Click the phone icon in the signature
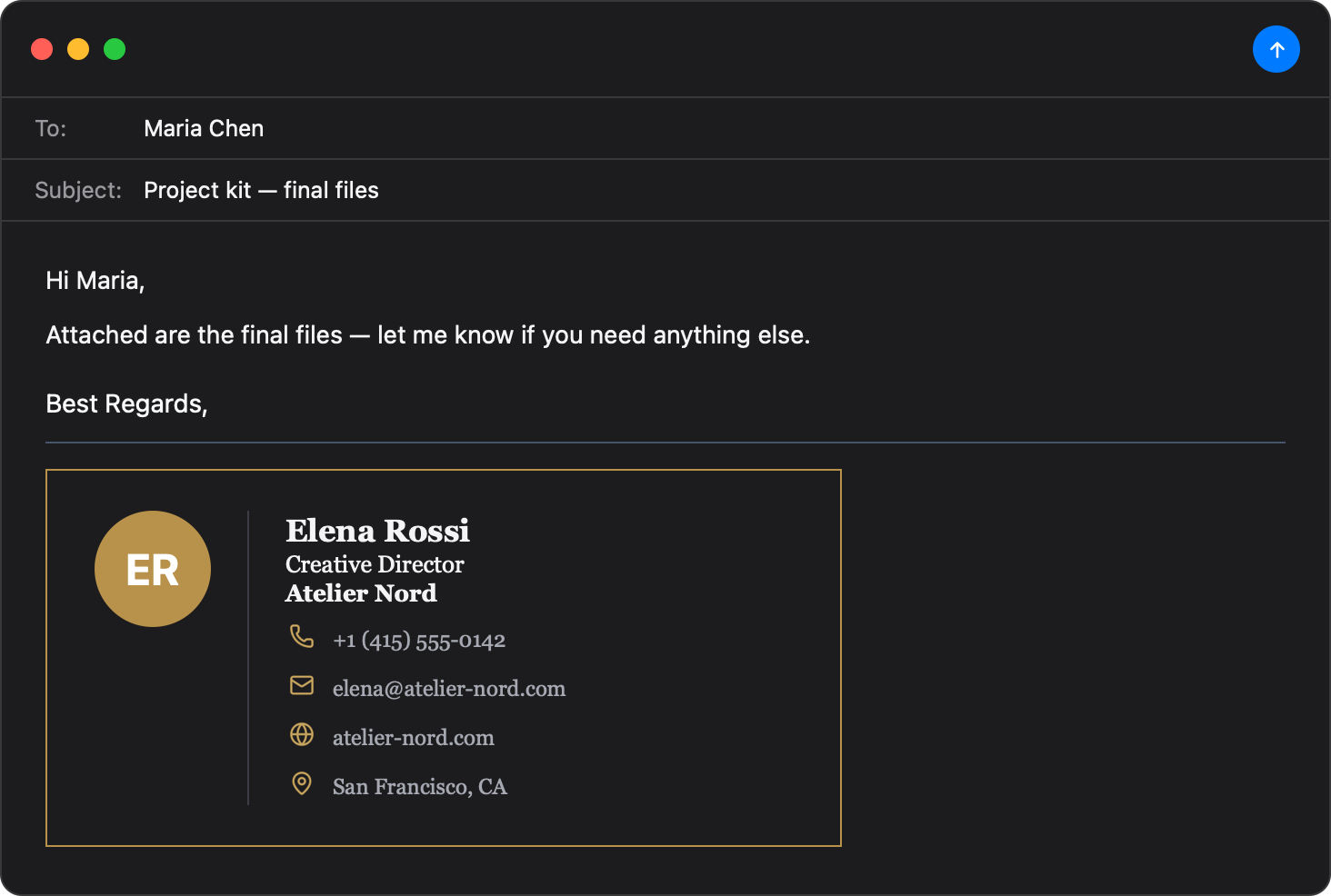The height and width of the screenshot is (896, 1331). (x=302, y=636)
